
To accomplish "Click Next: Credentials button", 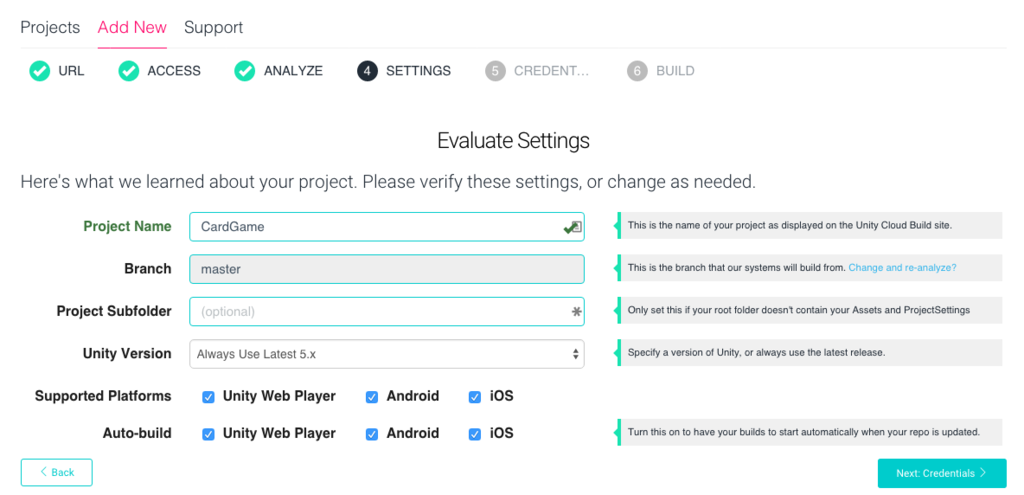I will [941, 473].
